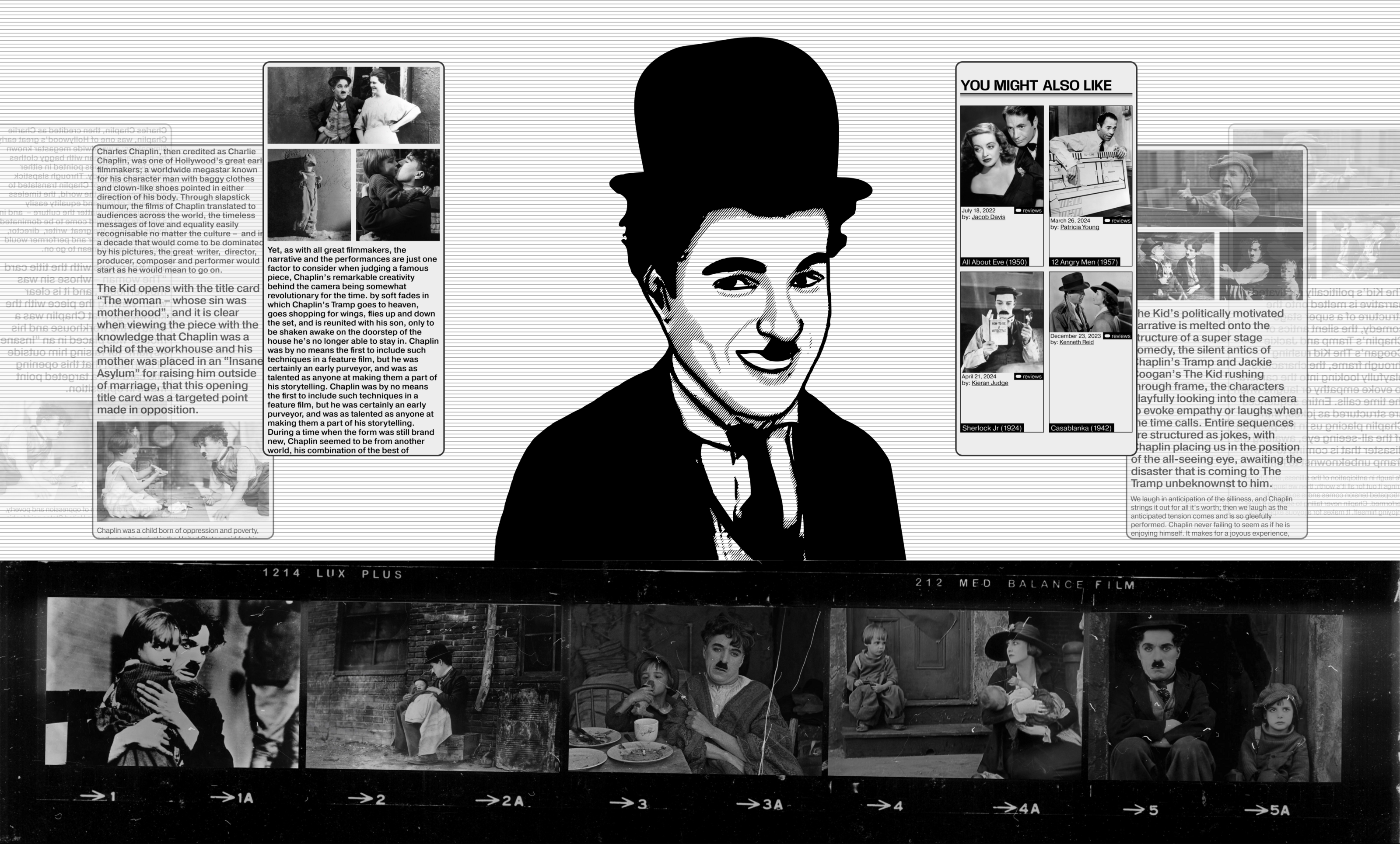Click reviews badge on 12 Angry Men card

(x=1118, y=221)
